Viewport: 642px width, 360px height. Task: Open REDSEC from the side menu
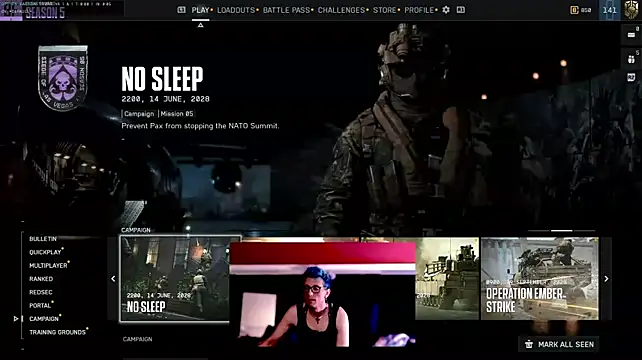point(41,292)
